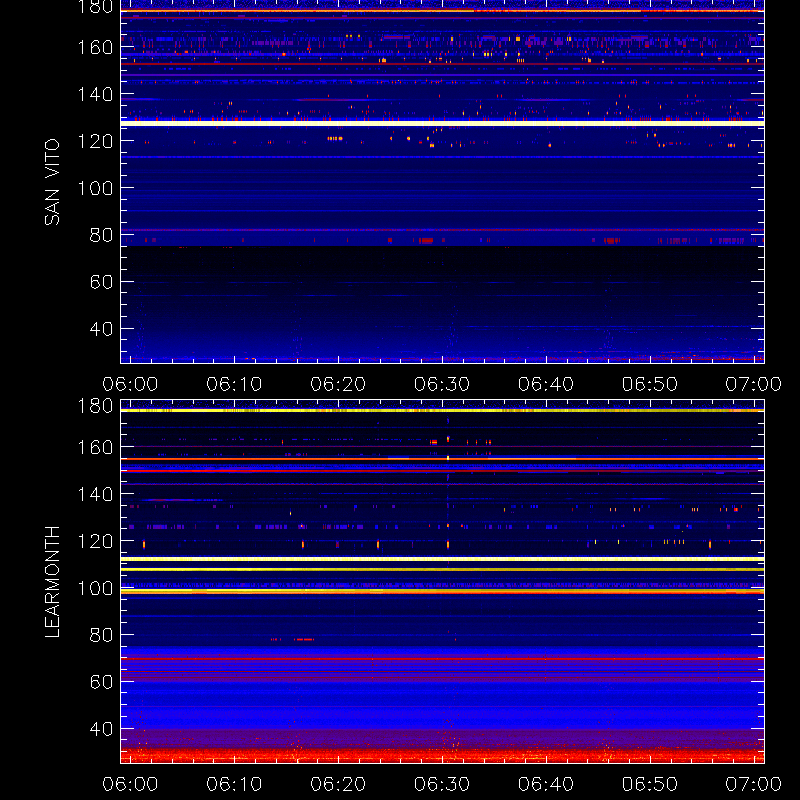Screen dimensions: 800x800
Task: Choose 06:30 time label under LEARMONTH plot
Action: pos(442,784)
